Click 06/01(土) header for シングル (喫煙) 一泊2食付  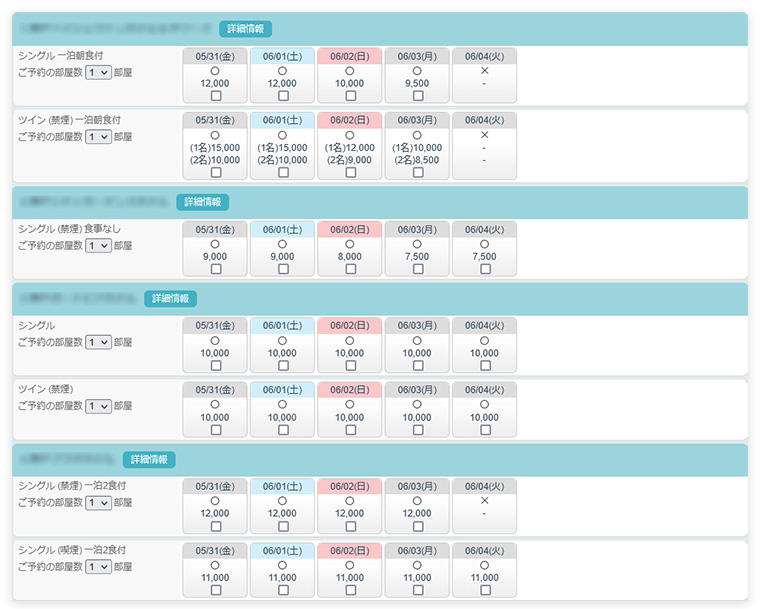[x=282, y=550]
